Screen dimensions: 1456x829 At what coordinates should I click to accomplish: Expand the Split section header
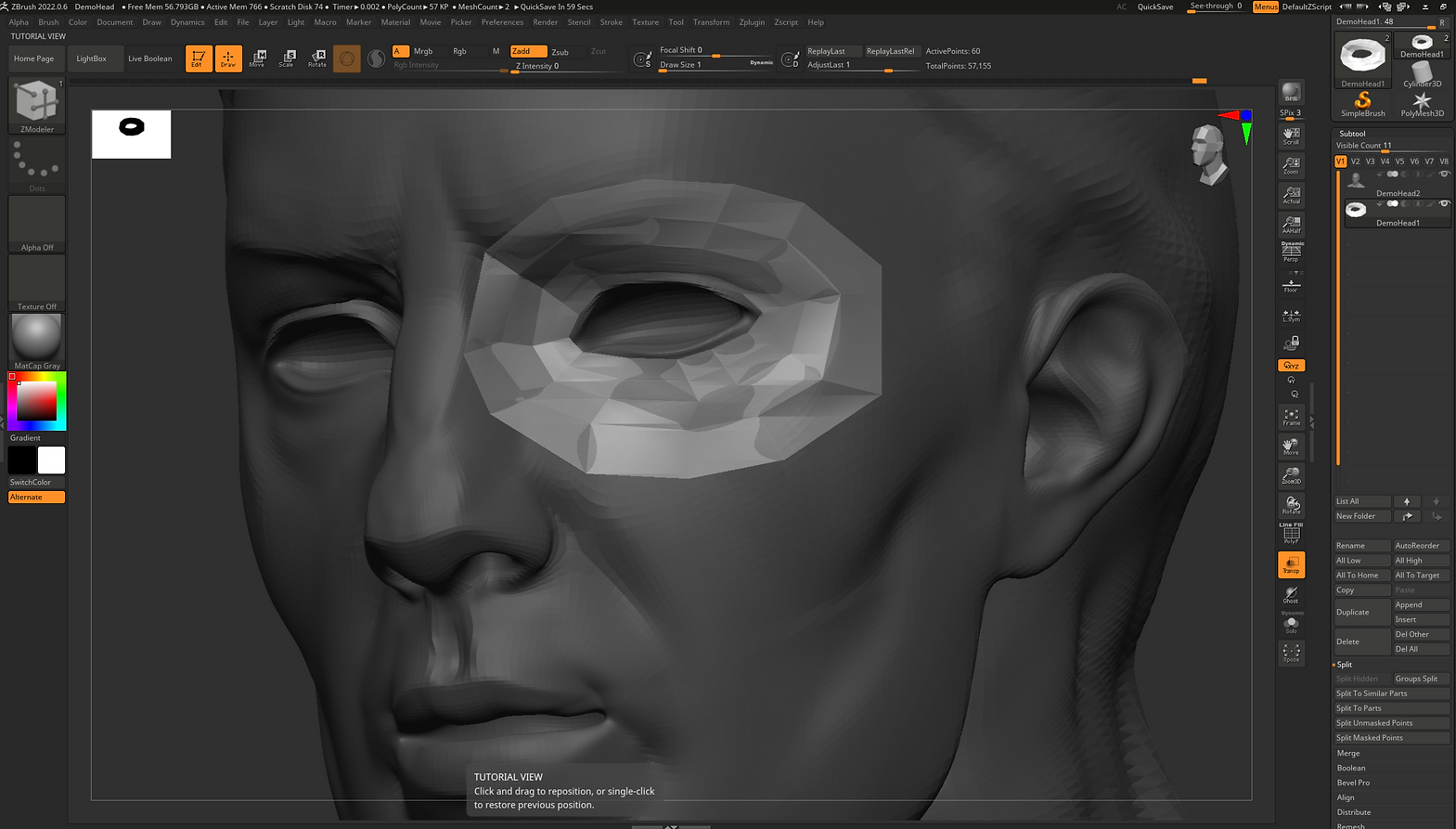click(1345, 665)
